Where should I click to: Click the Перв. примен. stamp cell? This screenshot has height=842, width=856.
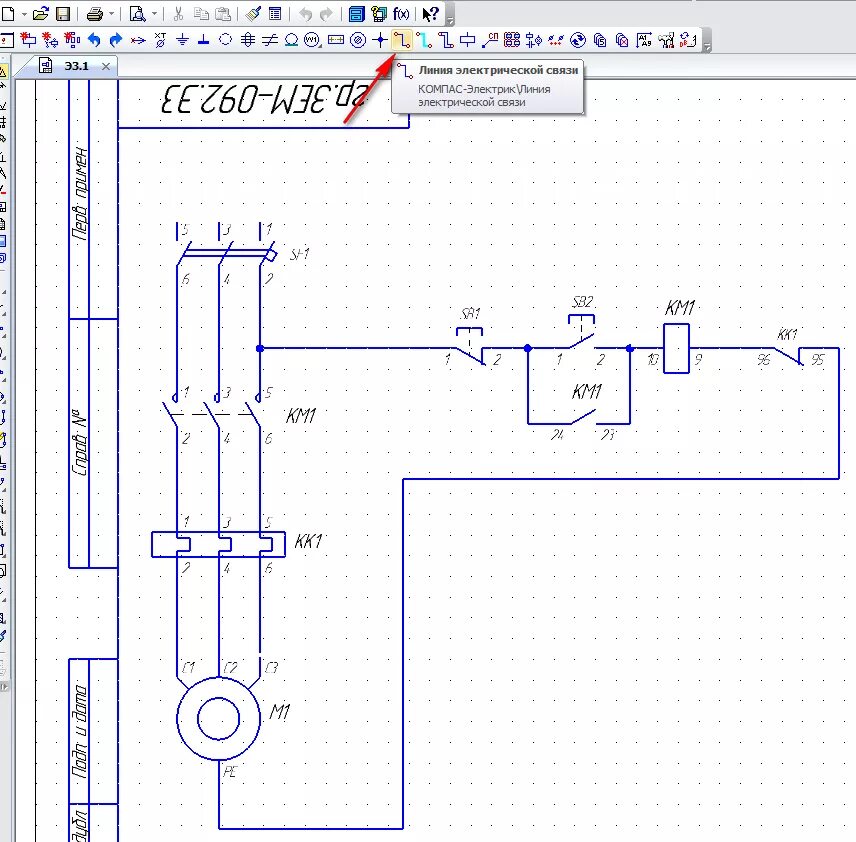tap(80, 194)
